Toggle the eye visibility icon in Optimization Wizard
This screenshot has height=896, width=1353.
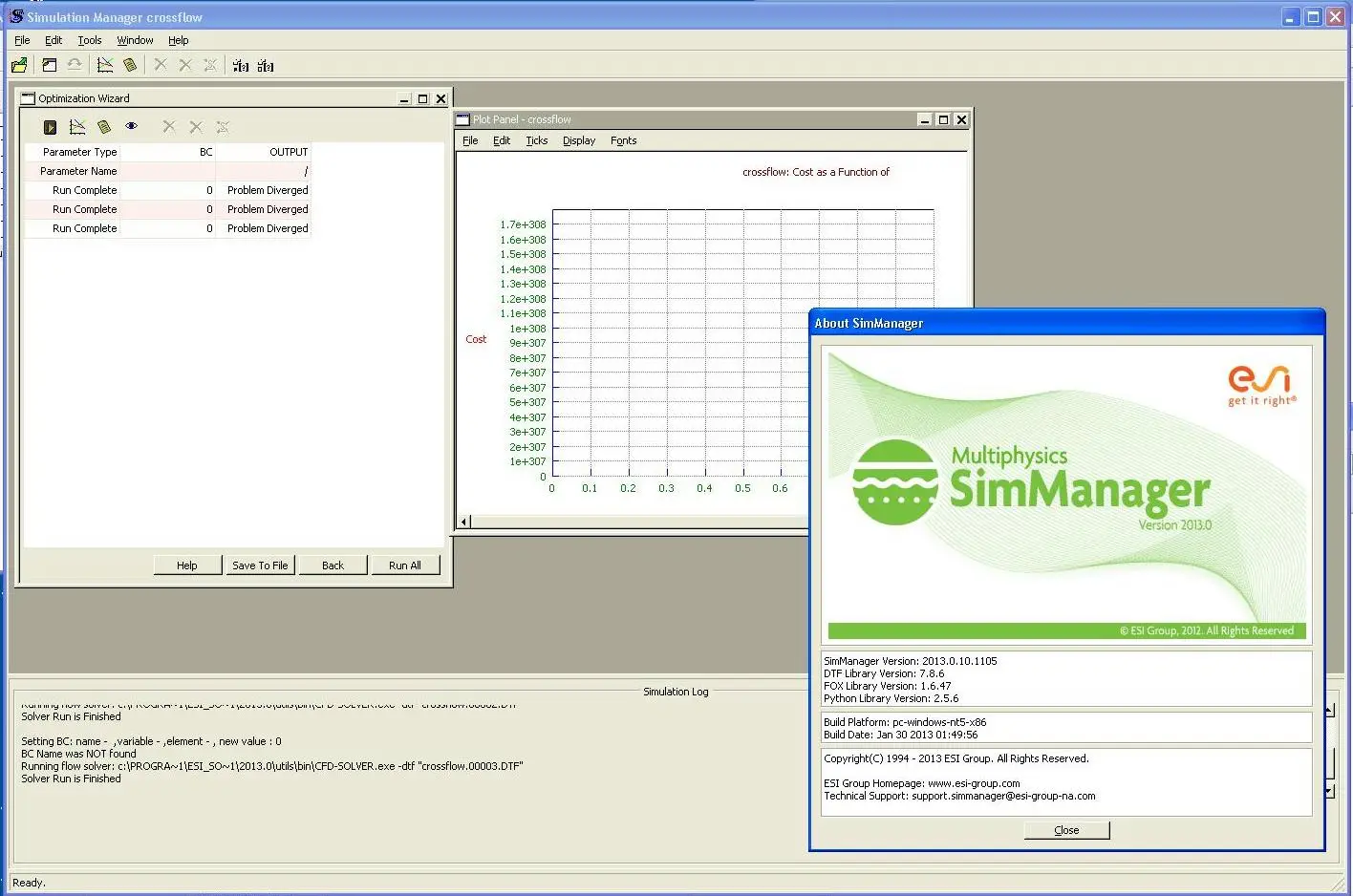[132, 126]
